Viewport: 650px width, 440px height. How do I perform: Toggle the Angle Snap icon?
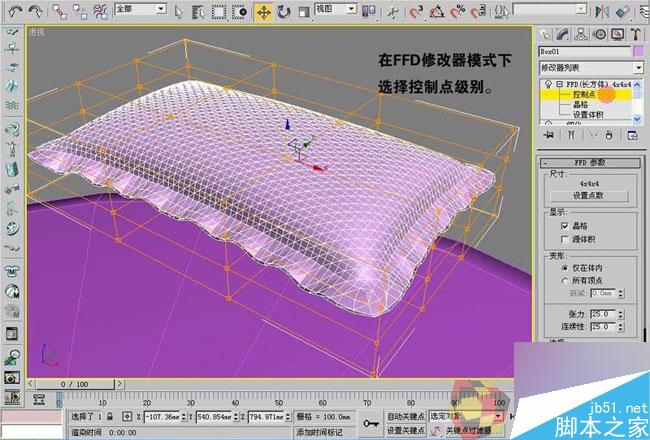tap(436, 12)
